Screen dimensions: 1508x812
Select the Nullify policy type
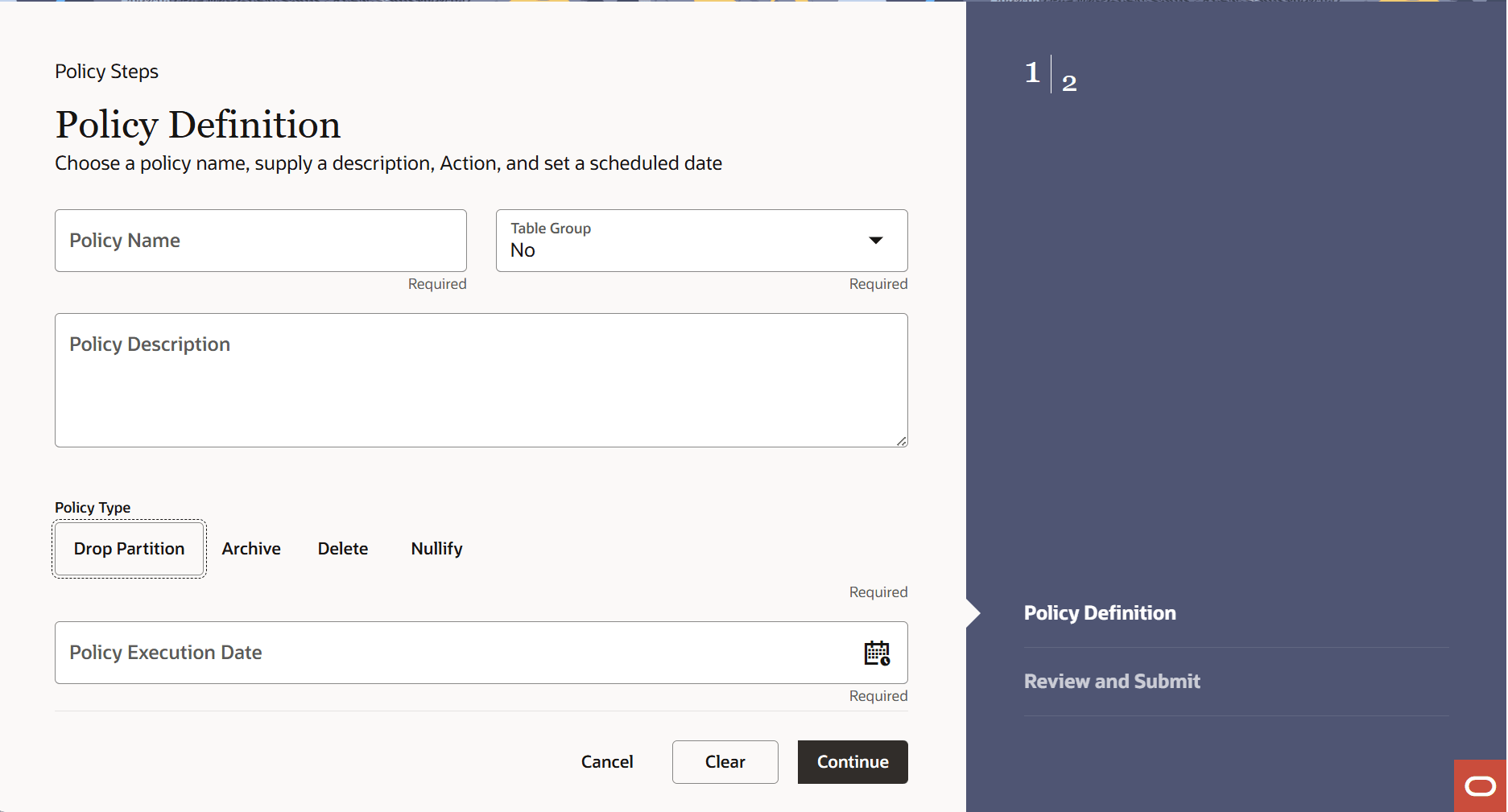[436, 548]
